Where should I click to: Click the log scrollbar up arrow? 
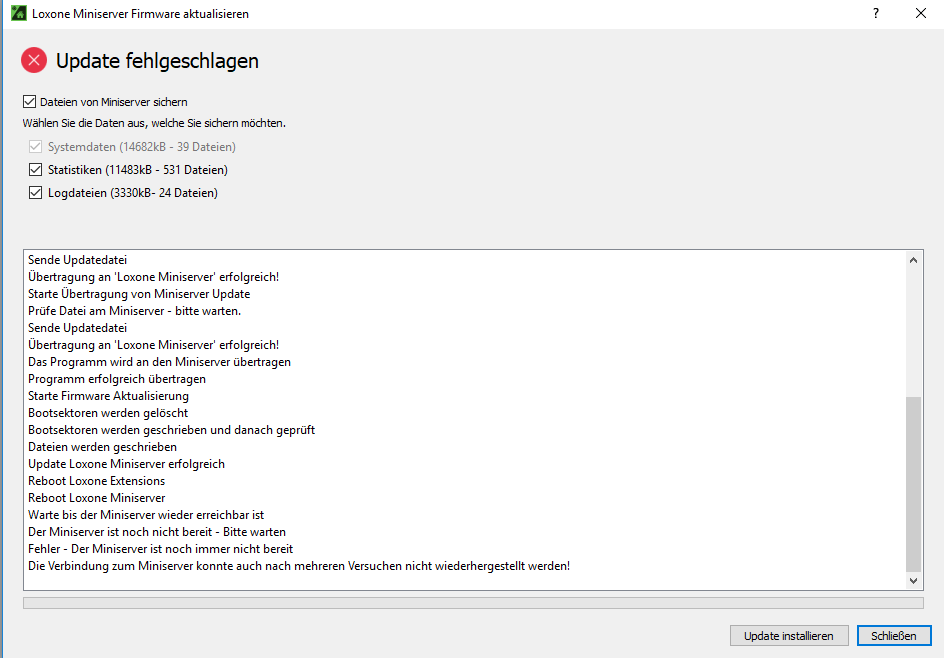pos(913,260)
